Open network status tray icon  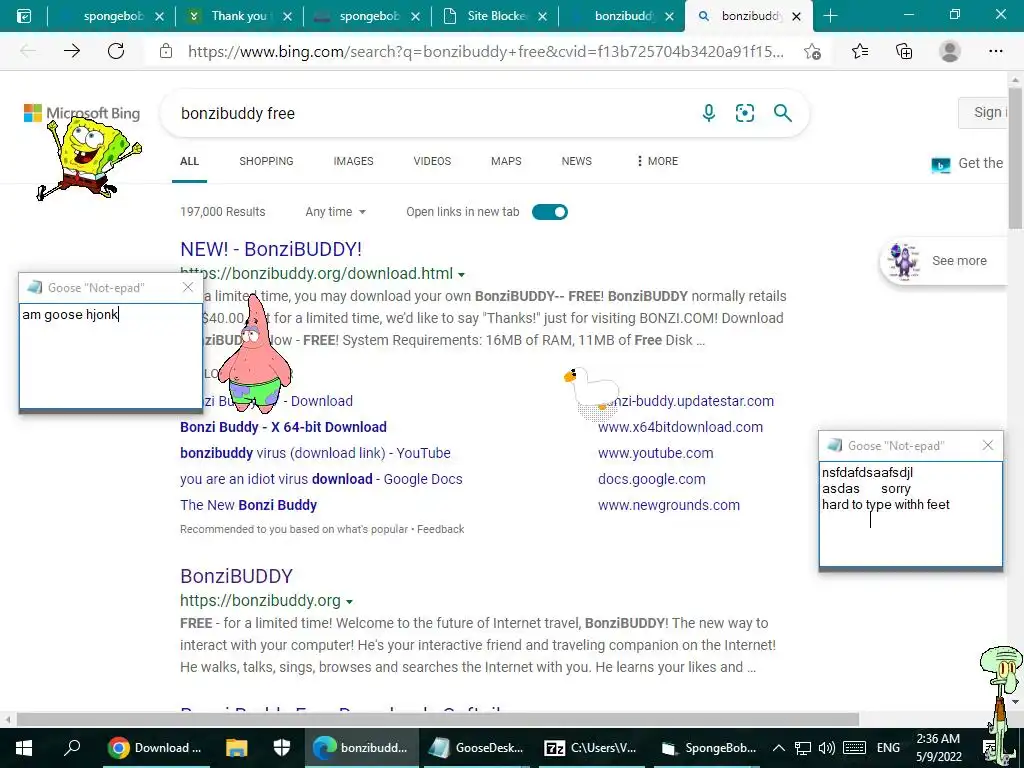[803, 748]
